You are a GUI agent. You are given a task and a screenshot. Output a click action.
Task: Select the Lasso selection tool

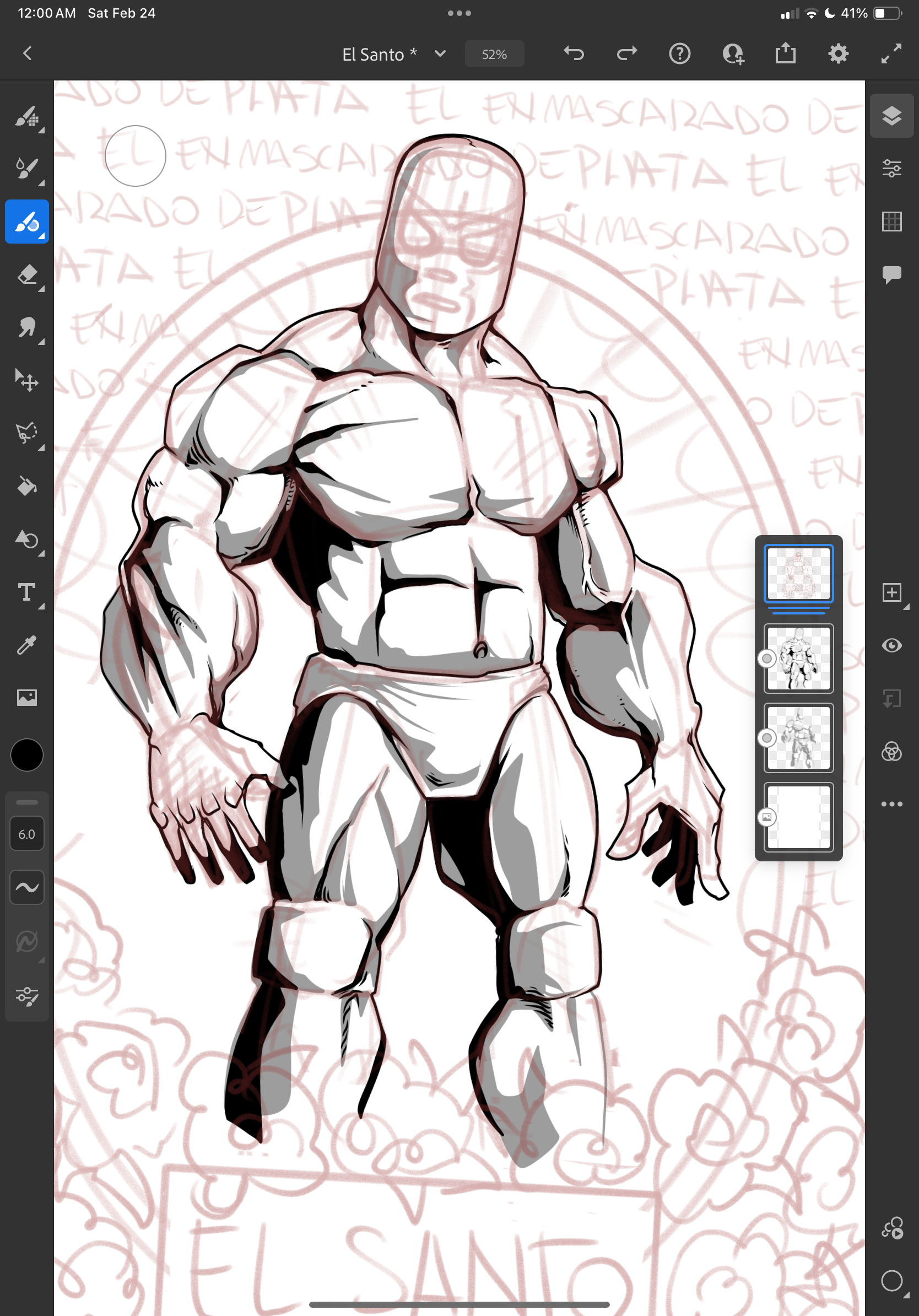coord(27,433)
